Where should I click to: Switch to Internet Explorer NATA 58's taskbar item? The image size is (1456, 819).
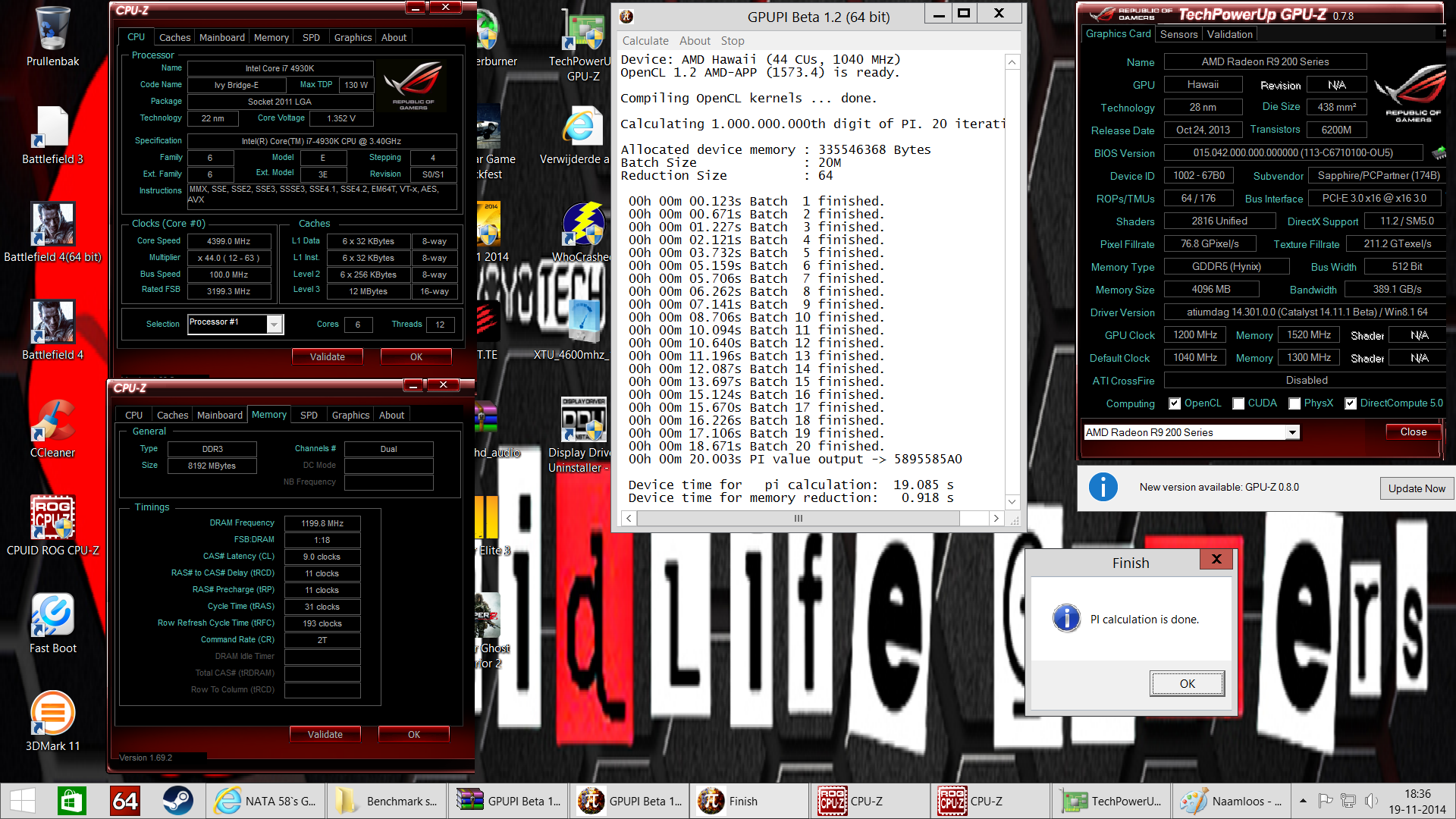pos(265,801)
